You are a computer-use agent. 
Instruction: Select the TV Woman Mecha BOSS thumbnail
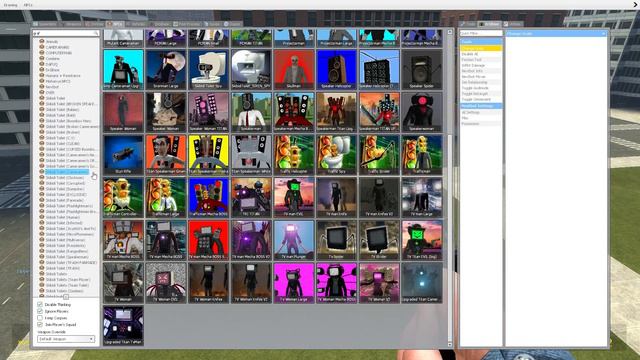tap(337, 282)
